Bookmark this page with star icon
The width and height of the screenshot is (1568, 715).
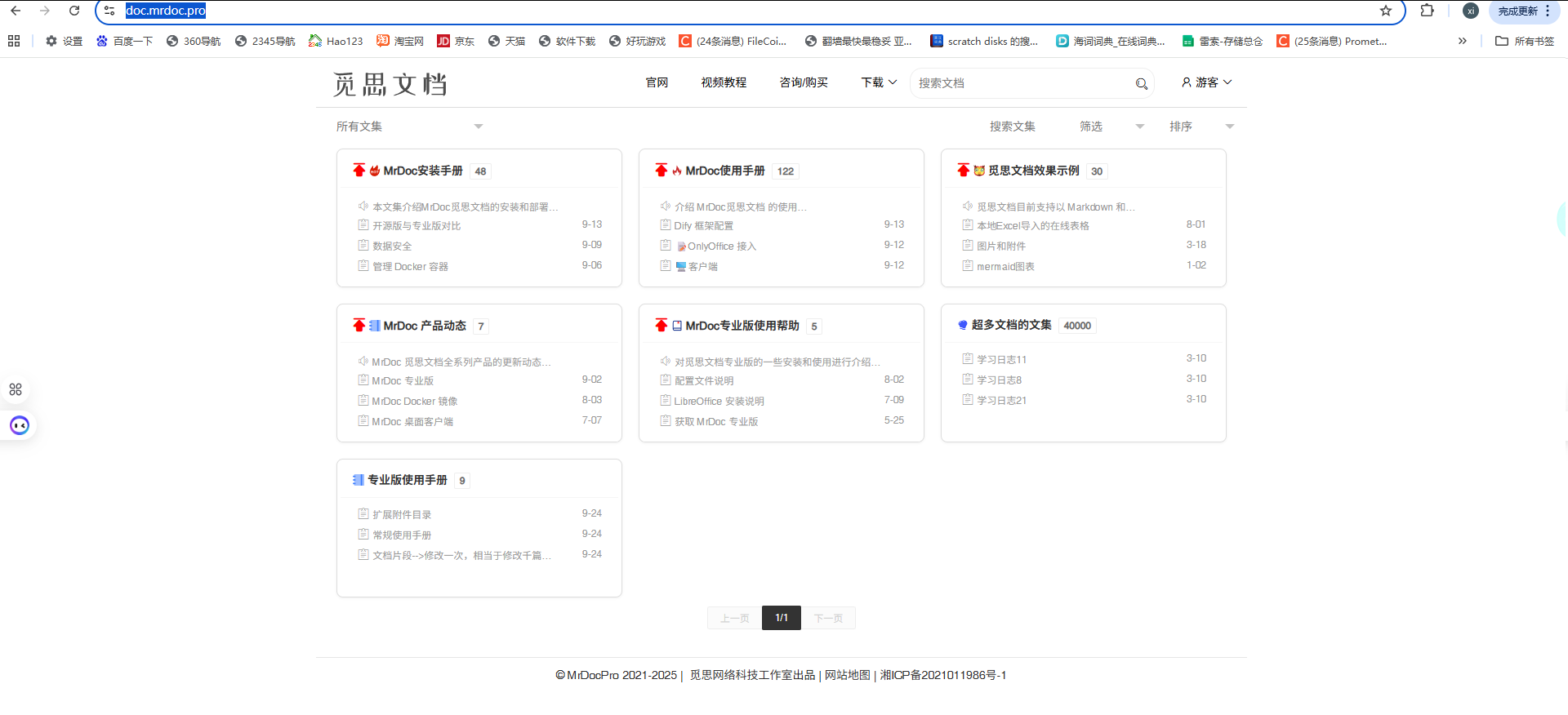(x=1386, y=11)
